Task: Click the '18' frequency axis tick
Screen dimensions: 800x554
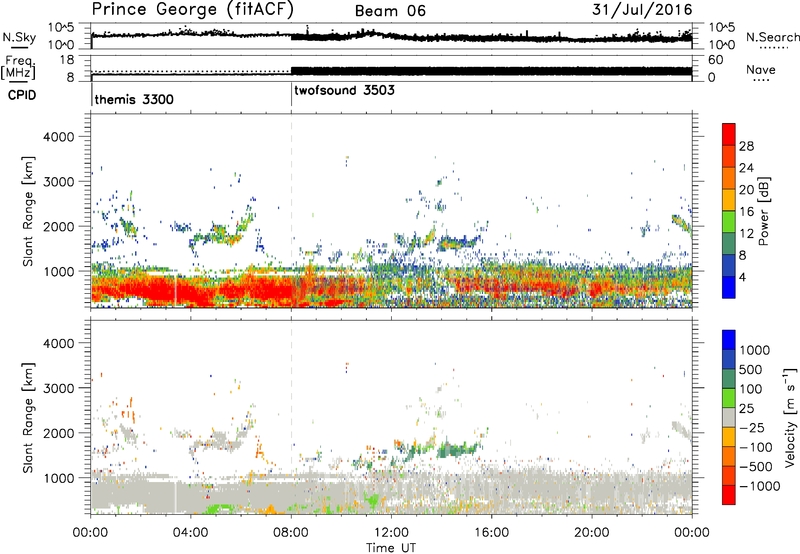Action: click(x=66, y=60)
